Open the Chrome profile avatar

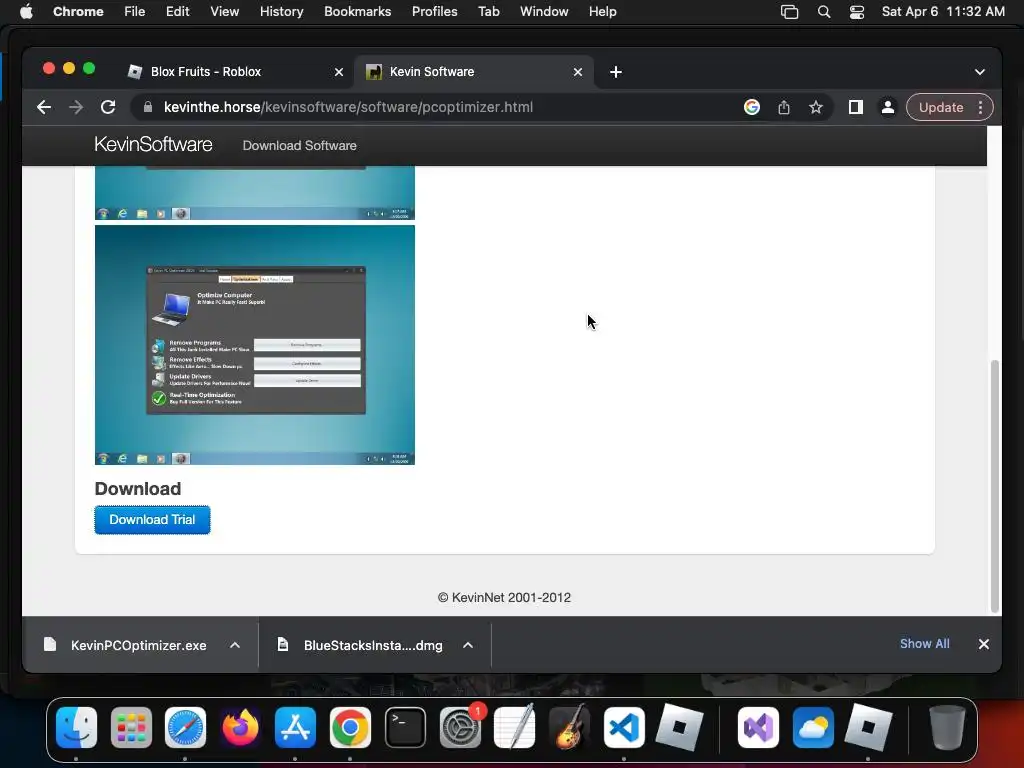pos(888,107)
